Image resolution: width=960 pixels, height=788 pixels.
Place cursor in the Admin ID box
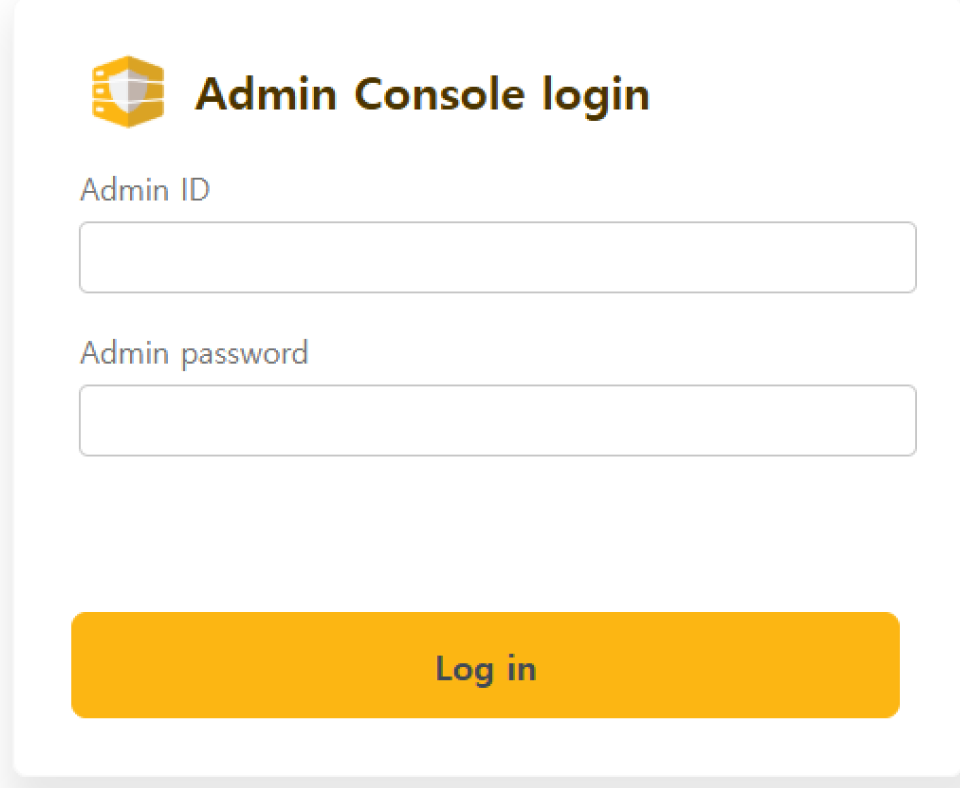(x=497, y=258)
